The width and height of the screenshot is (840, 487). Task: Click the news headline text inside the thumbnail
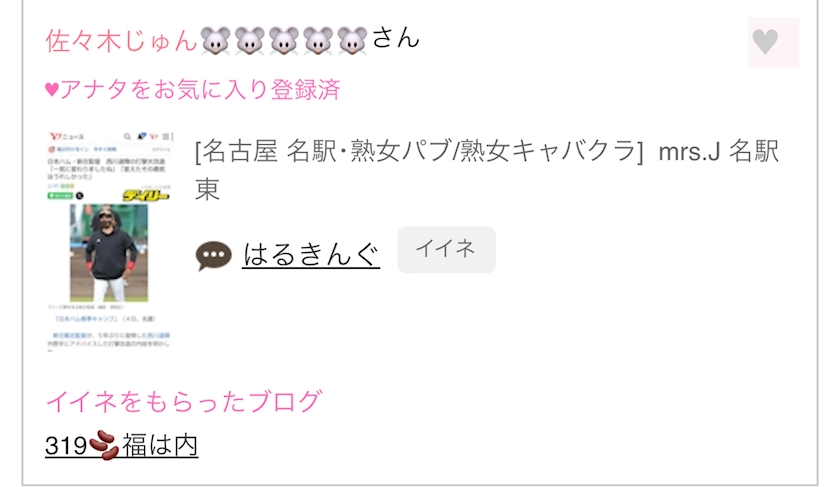(x=106, y=168)
